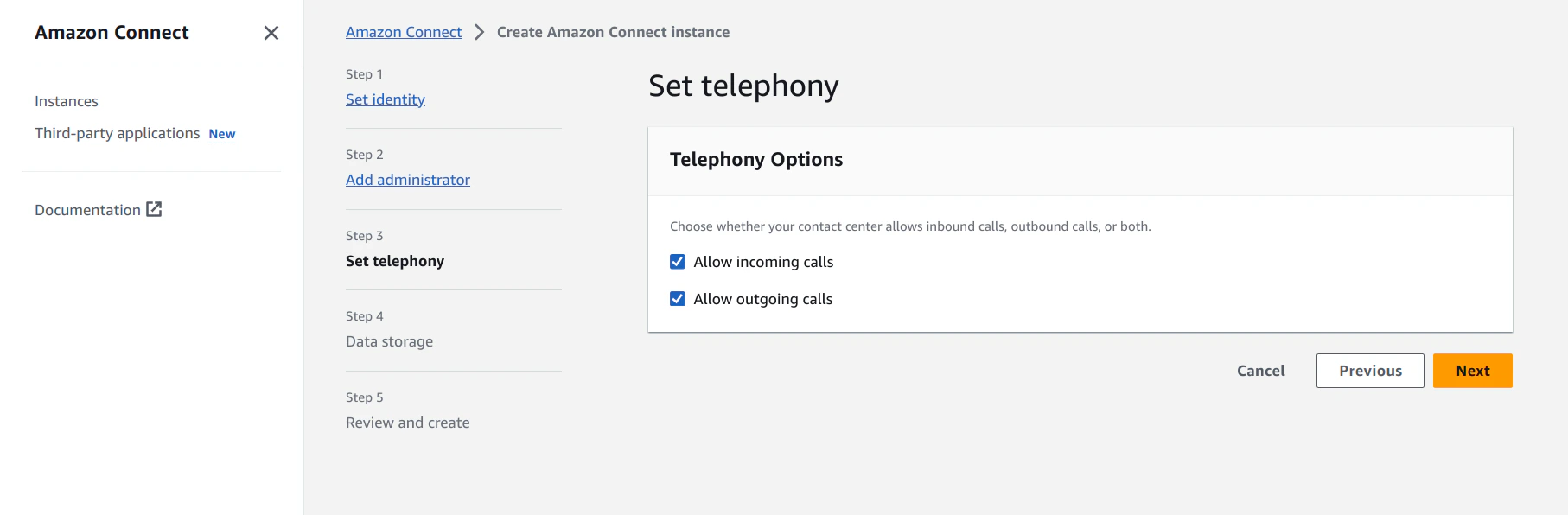Click the breadcrumb chevron arrow

pos(478,32)
